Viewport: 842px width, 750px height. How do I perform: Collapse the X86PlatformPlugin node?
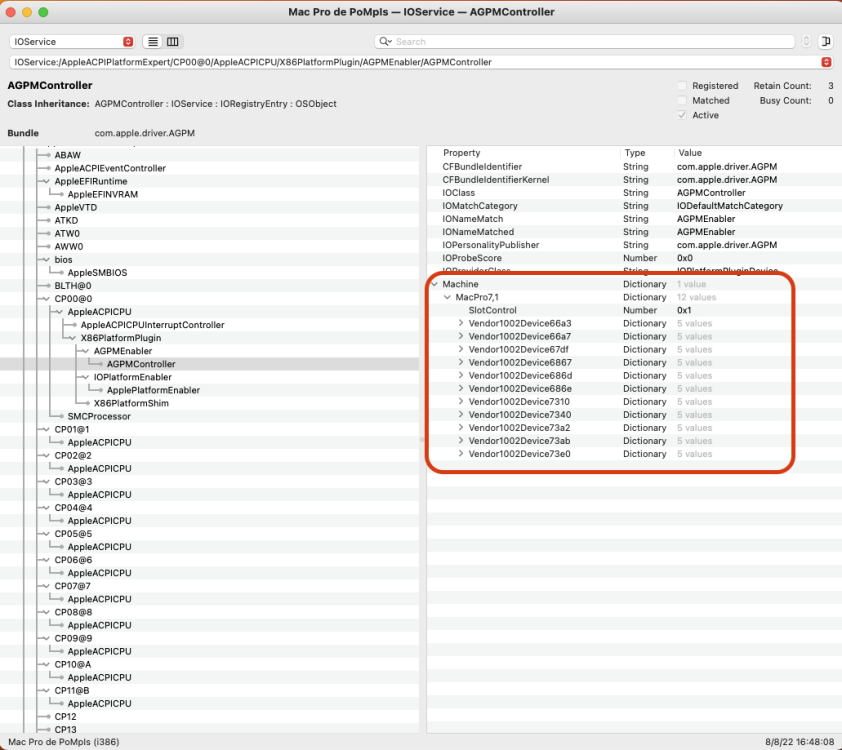point(72,338)
